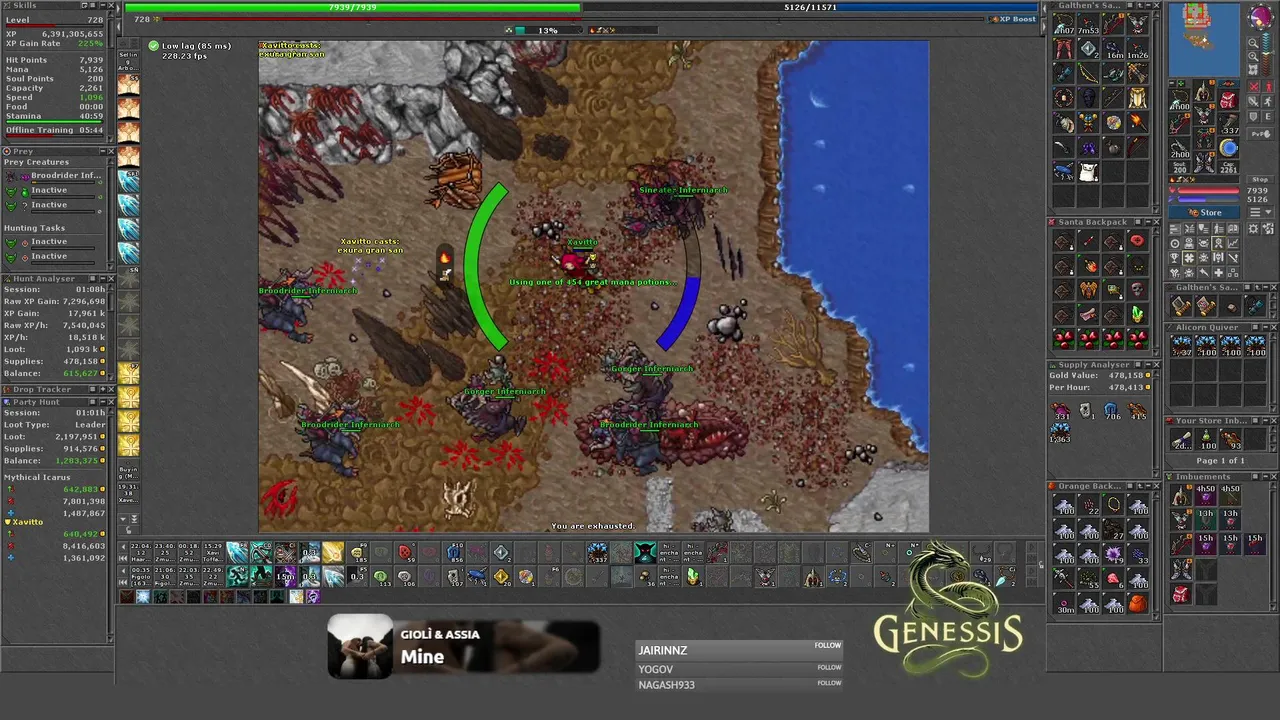Minimize the Santa Backpack container

1148,222
